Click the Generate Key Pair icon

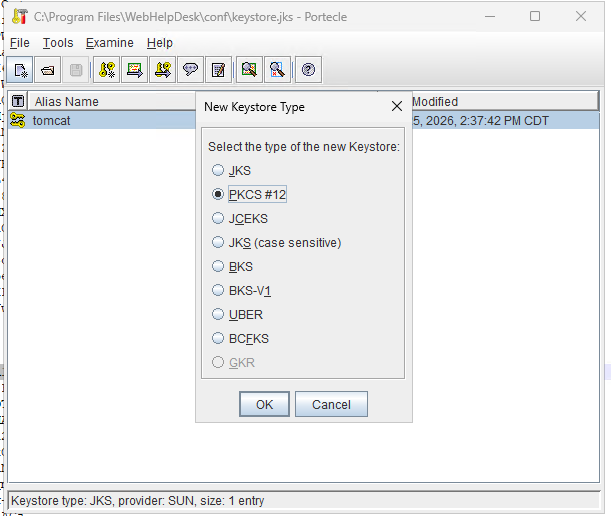pyautogui.click(x=106, y=70)
